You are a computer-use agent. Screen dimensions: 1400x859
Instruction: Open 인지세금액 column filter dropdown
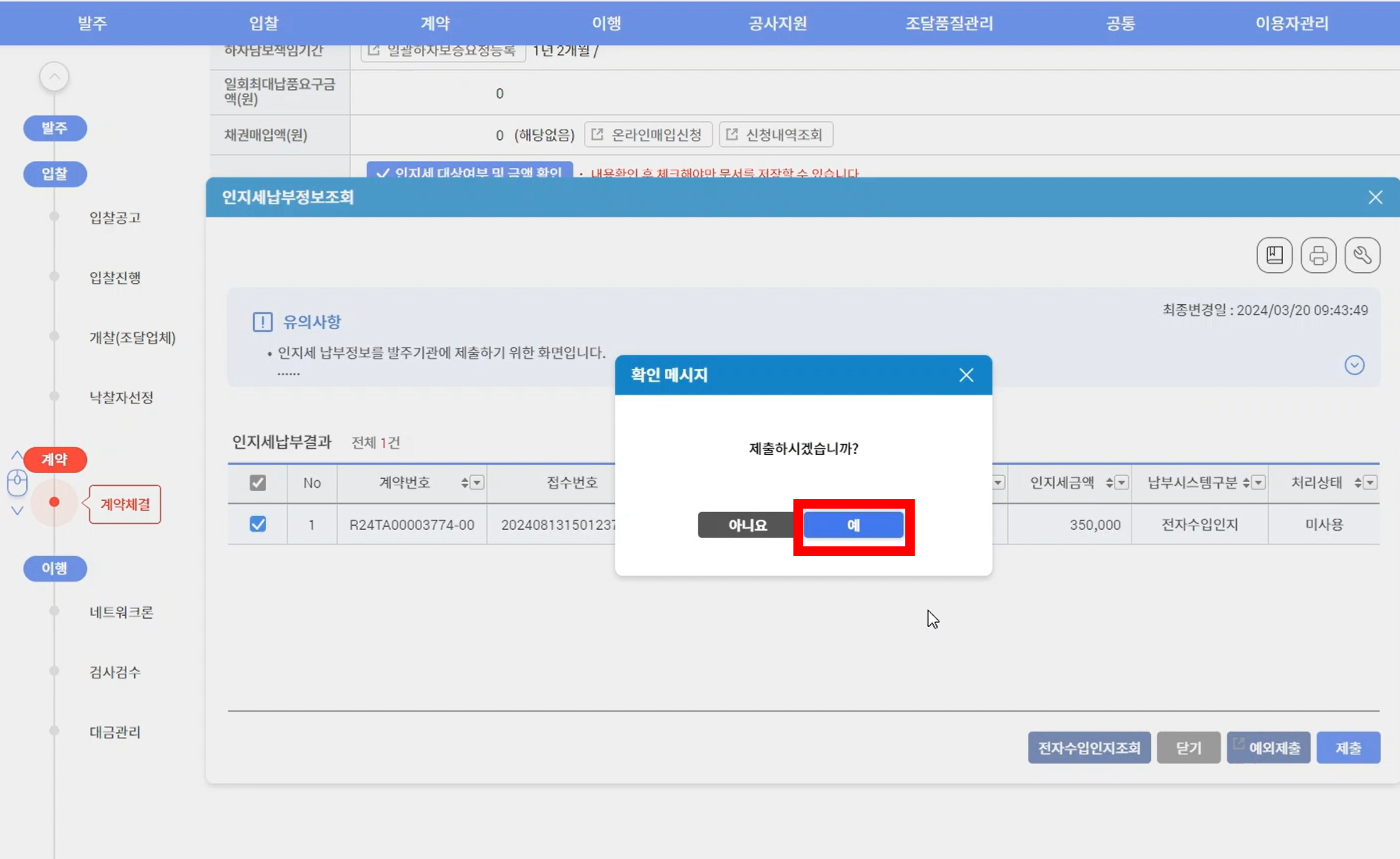1121,483
